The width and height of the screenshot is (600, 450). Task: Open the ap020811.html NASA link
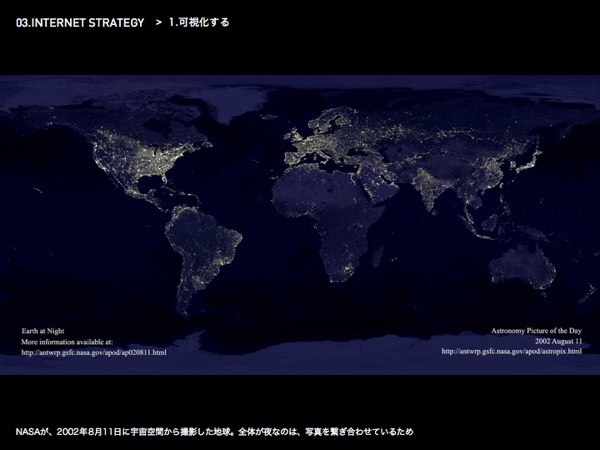click(x=94, y=352)
